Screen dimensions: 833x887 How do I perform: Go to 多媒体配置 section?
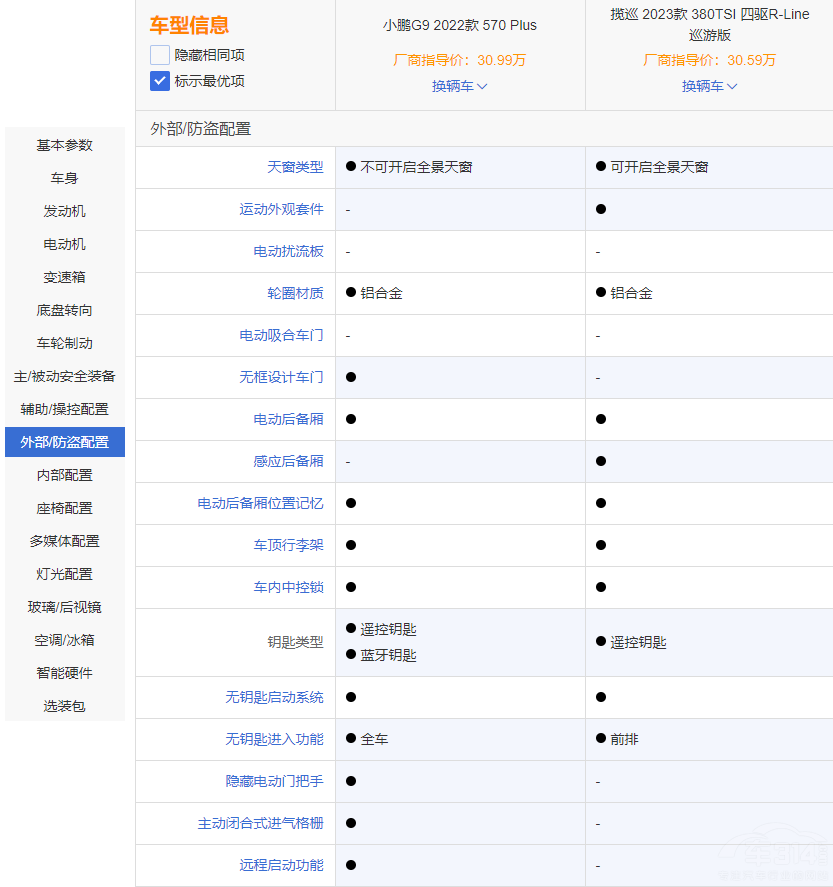point(65,541)
